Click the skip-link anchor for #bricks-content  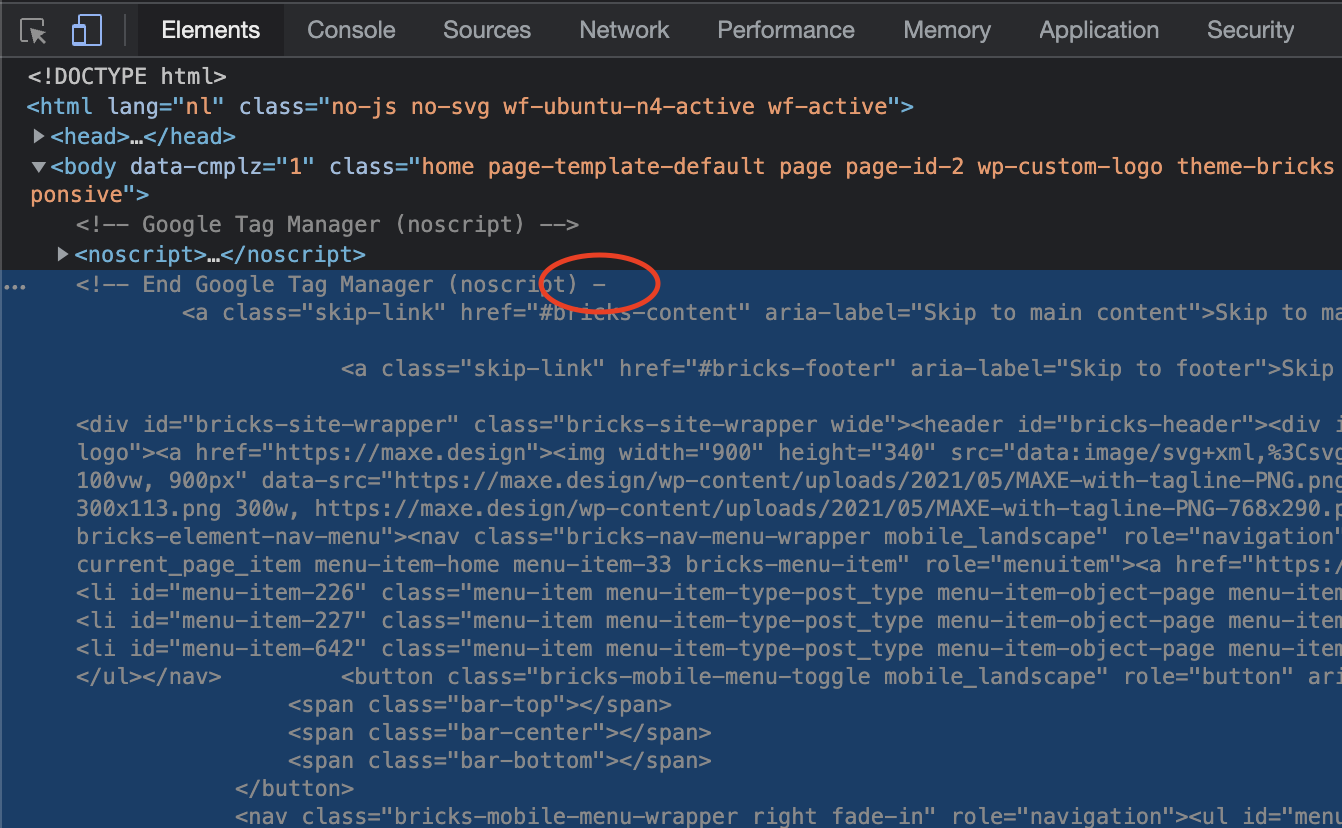click(762, 313)
